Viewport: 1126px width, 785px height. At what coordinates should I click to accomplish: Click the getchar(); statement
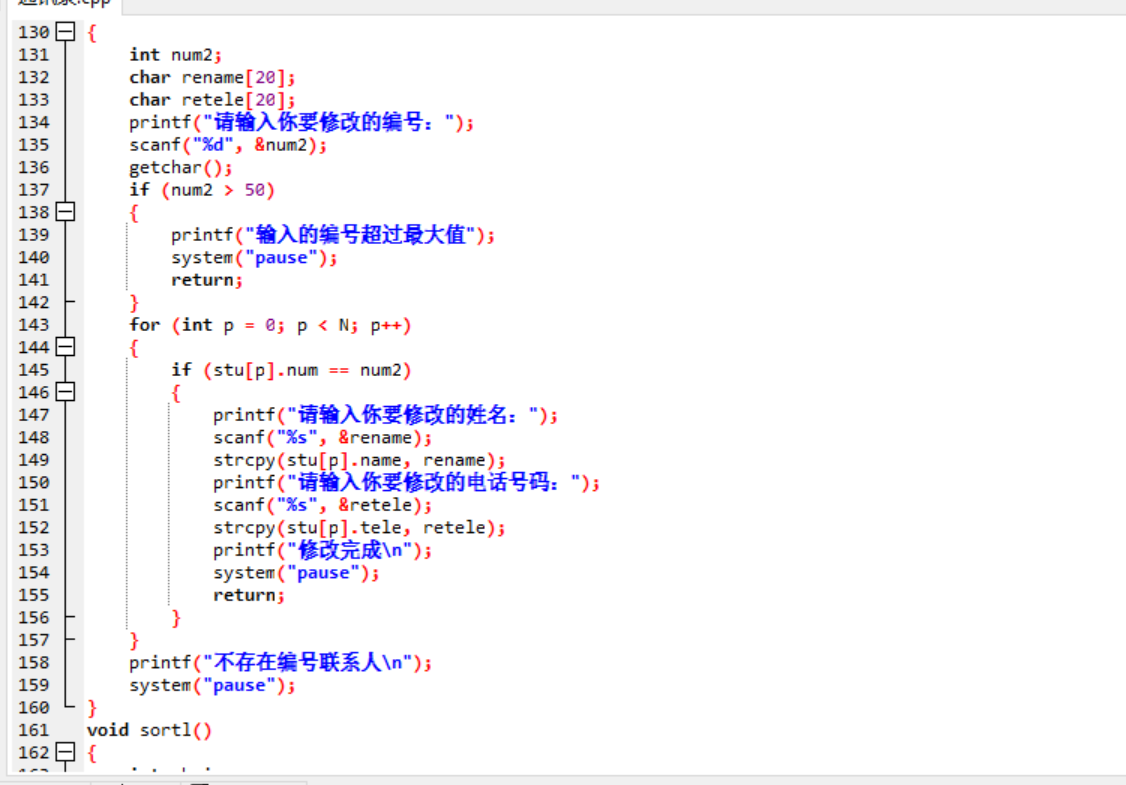(181, 167)
